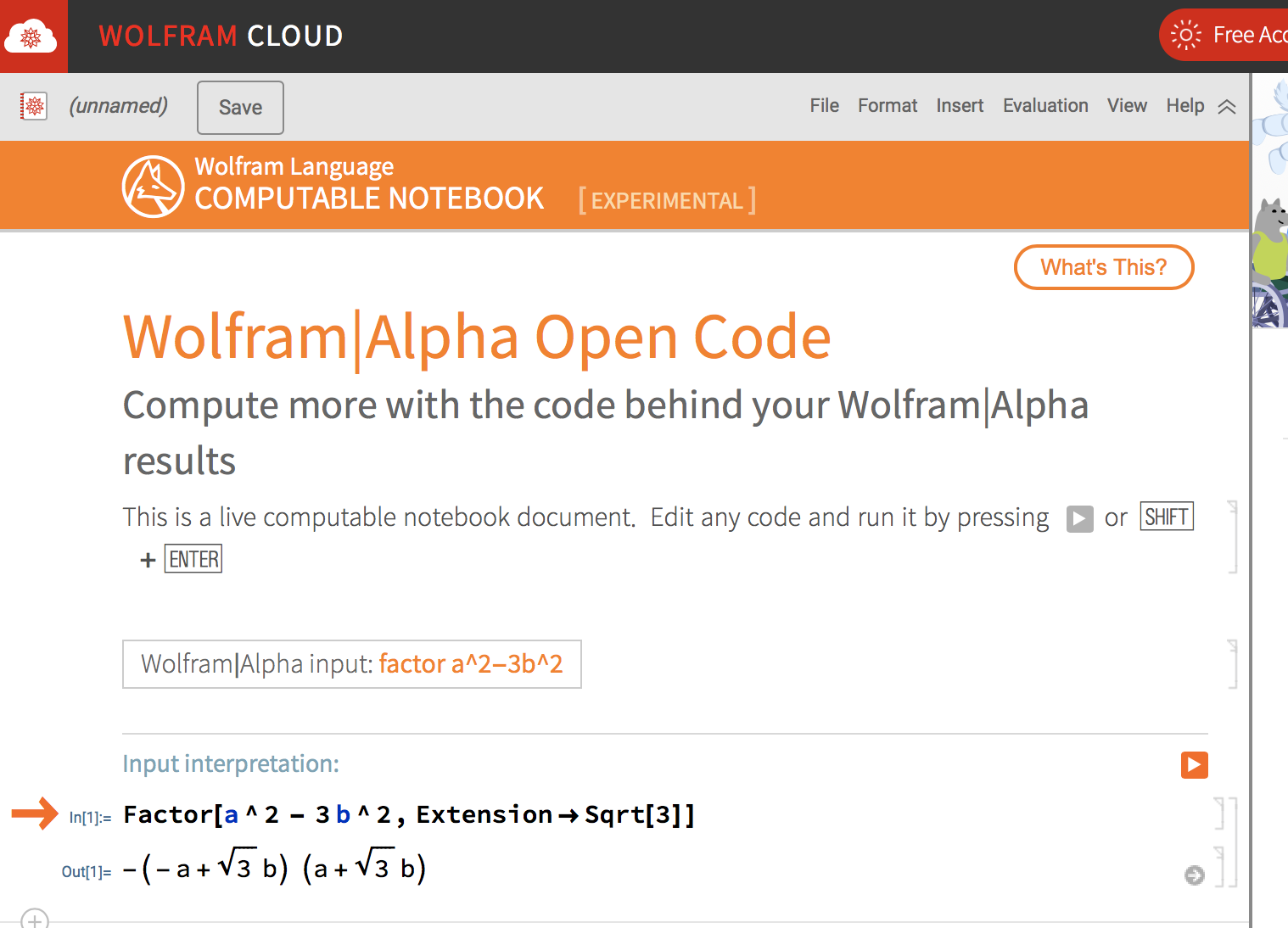Click the Out[1]= cell label
1288x928 pixels.
87,872
